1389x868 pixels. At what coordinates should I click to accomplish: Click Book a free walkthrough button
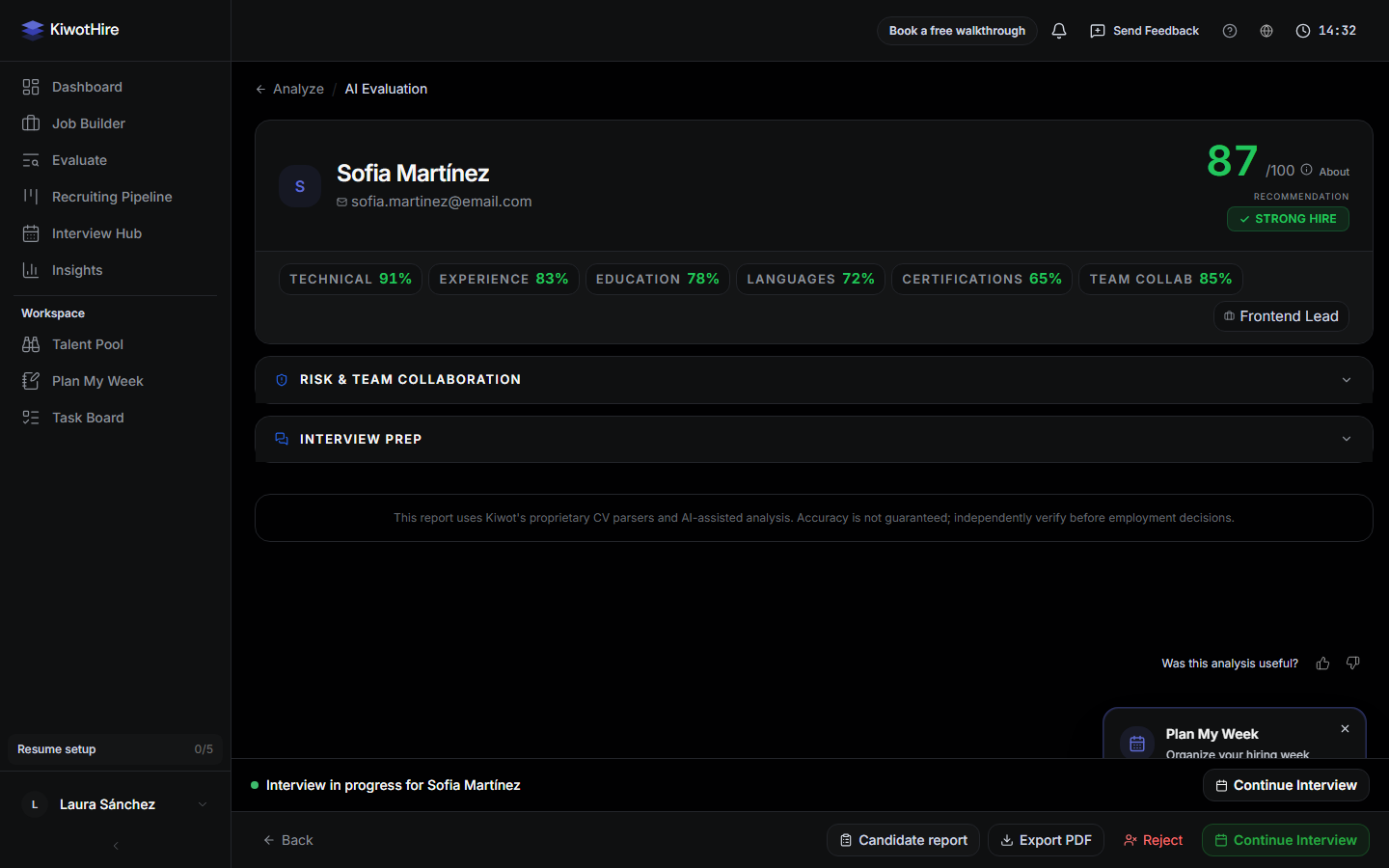click(957, 31)
